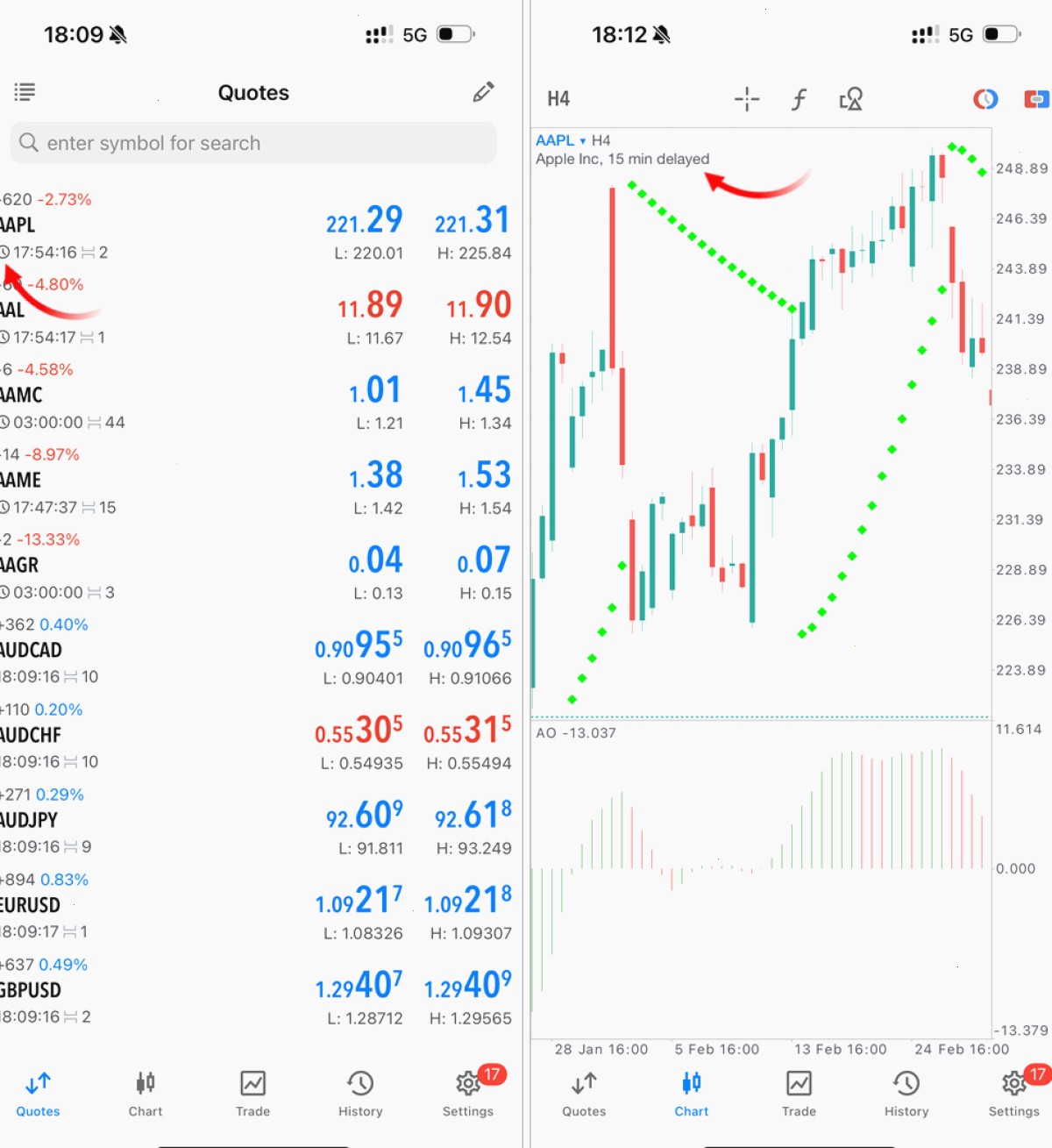Viewport: 1052px width, 1148px height.
Task: Open the History tab on left screen
Action: coord(360,1093)
